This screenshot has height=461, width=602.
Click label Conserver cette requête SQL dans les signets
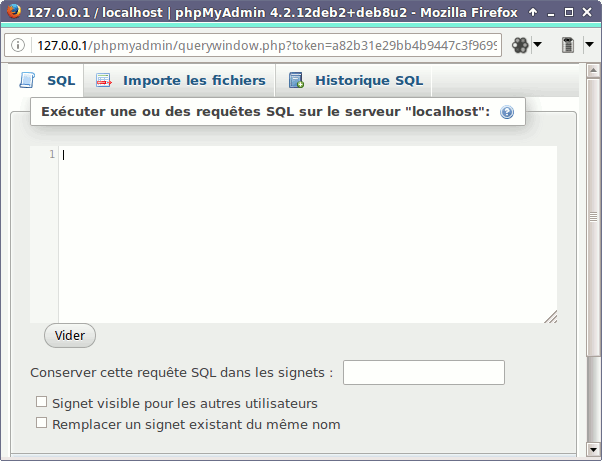(x=182, y=373)
